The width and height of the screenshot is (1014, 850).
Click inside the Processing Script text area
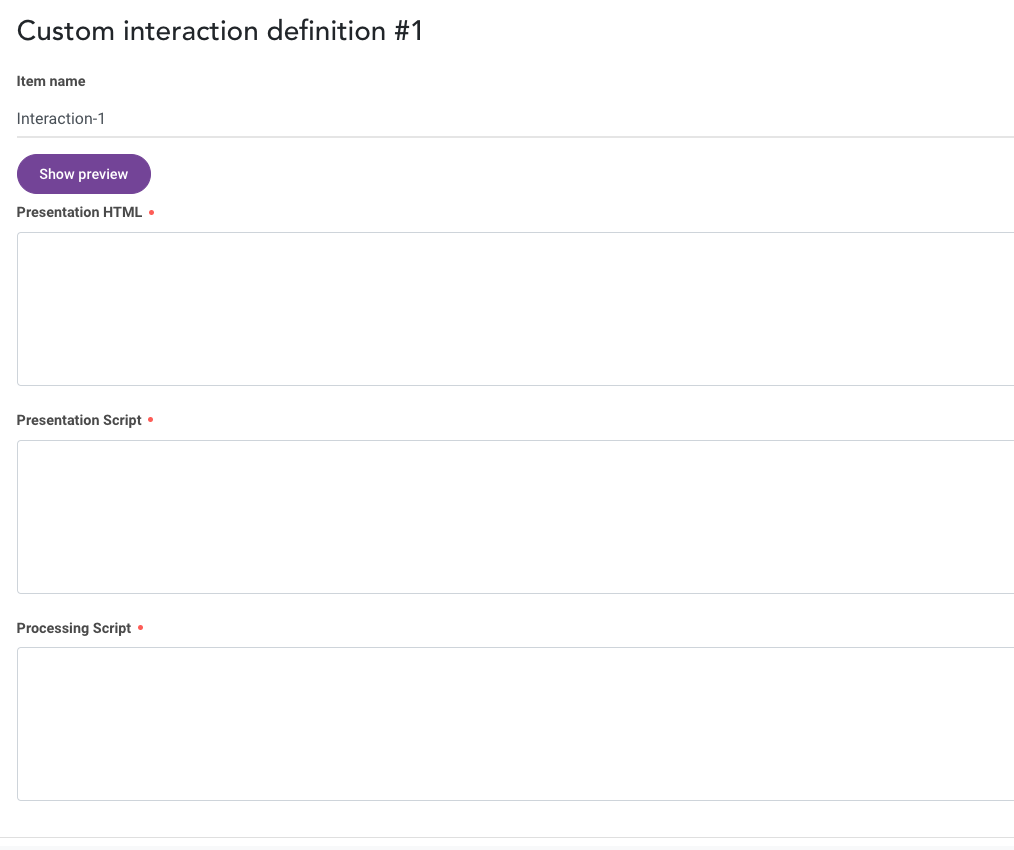515,724
